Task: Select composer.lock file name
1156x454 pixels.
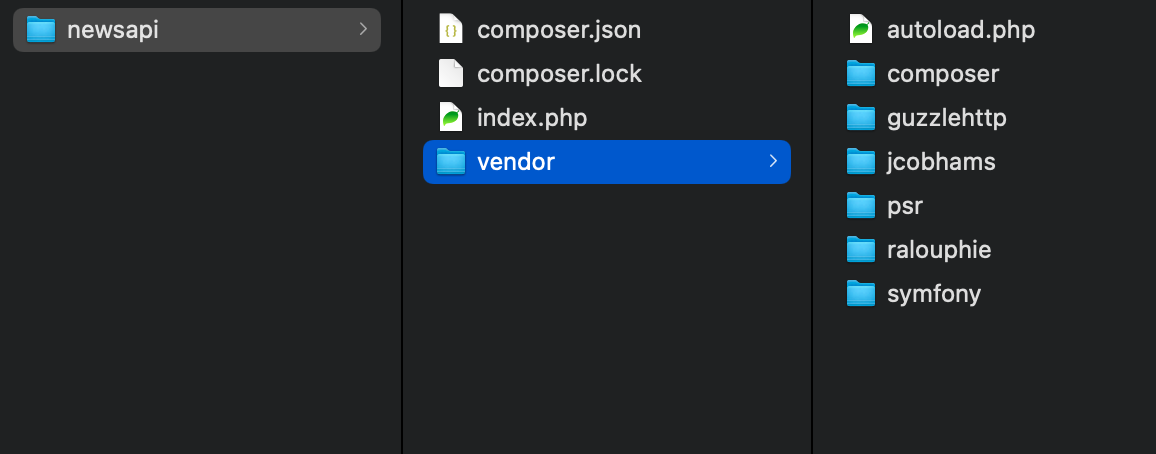Action: pos(560,74)
